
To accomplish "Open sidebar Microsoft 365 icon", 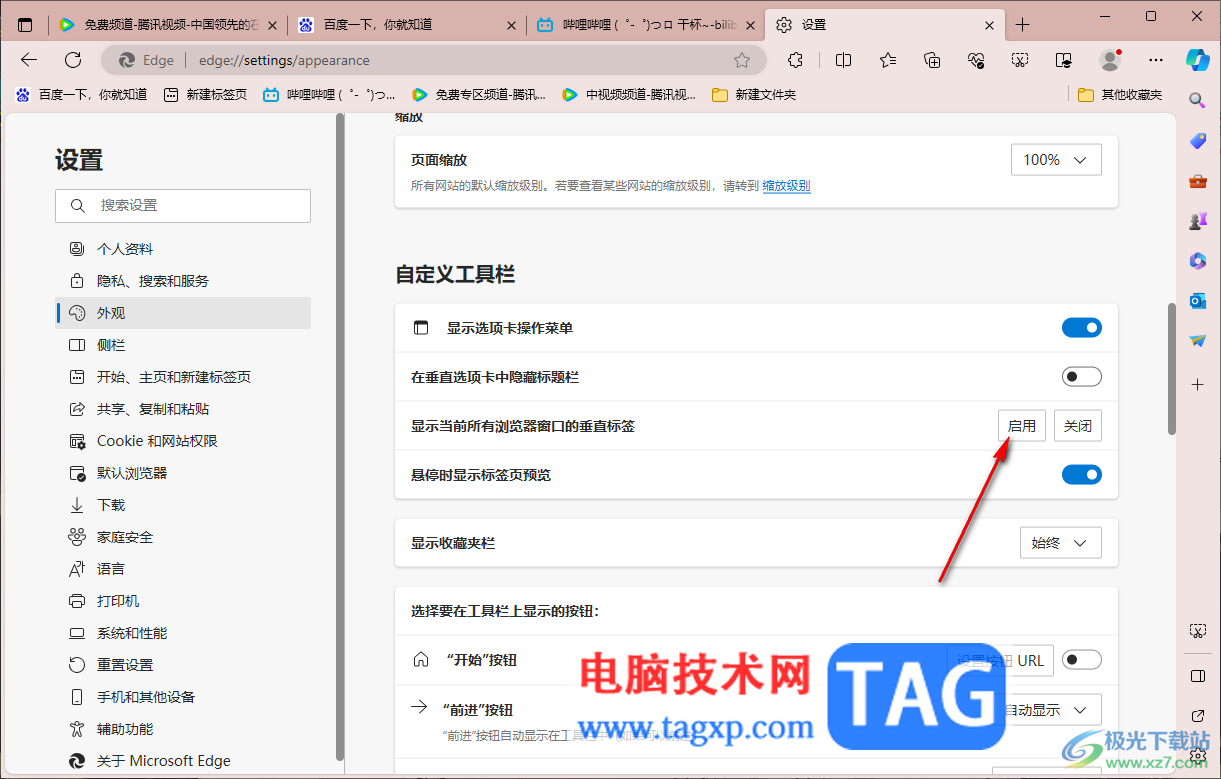I will coord(1197,261).
